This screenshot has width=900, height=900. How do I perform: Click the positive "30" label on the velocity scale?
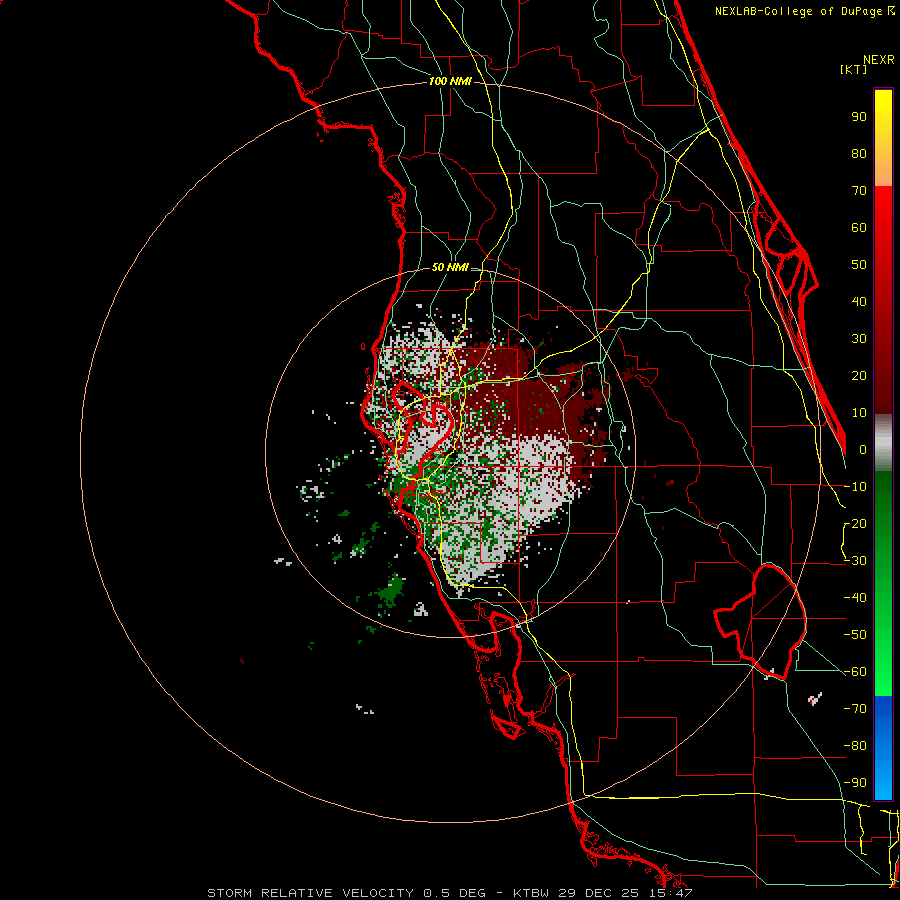[x=859, y=339]
